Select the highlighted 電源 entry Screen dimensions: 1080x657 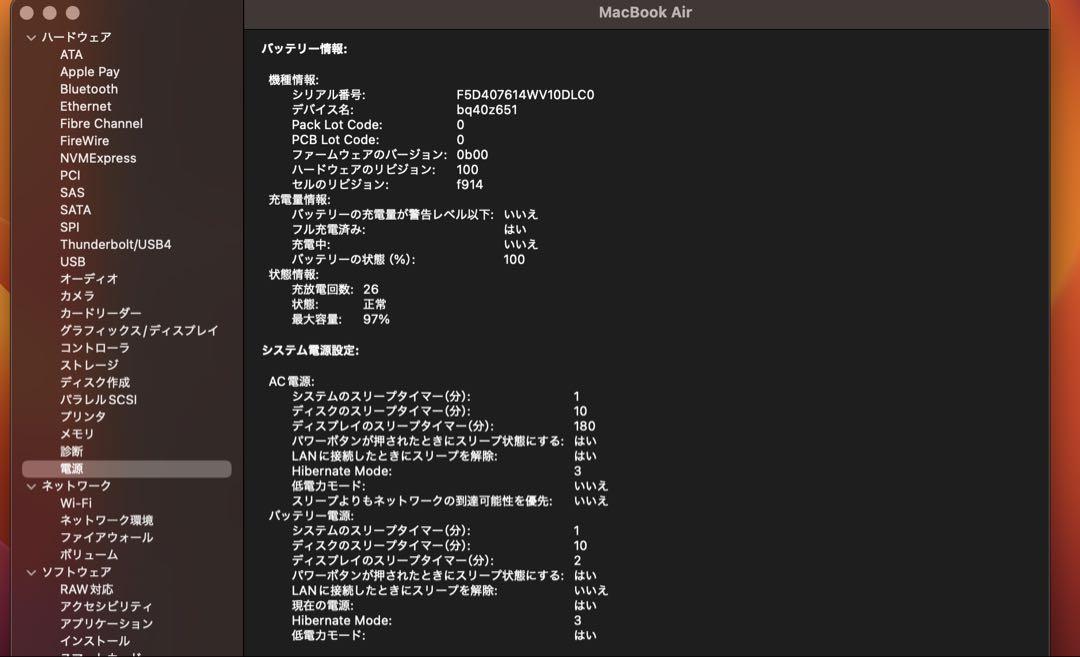127,469
